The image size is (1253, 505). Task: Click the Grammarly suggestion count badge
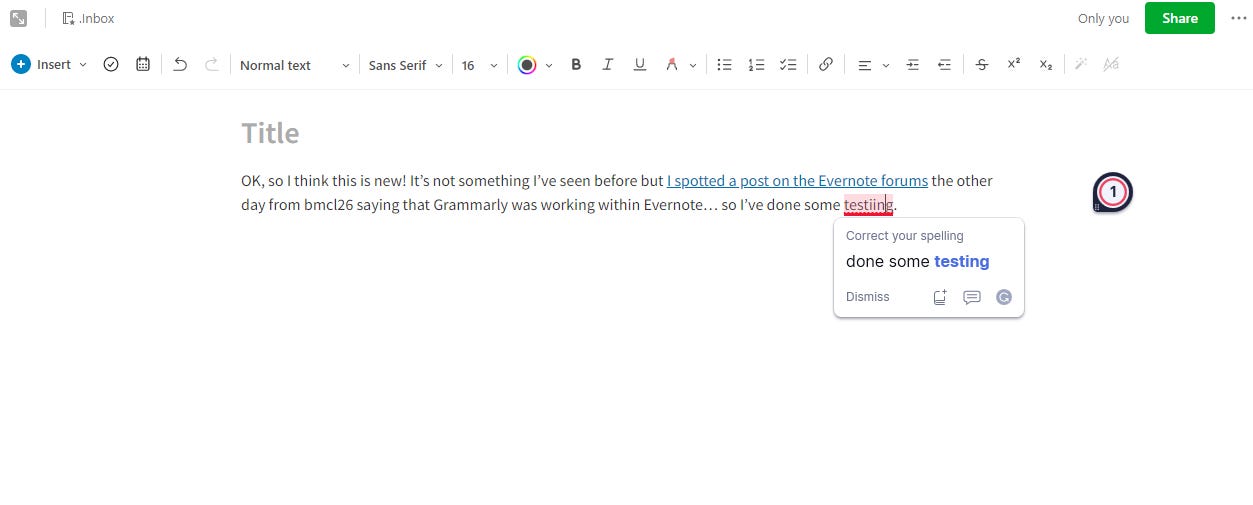click(x=1113, y=192)
